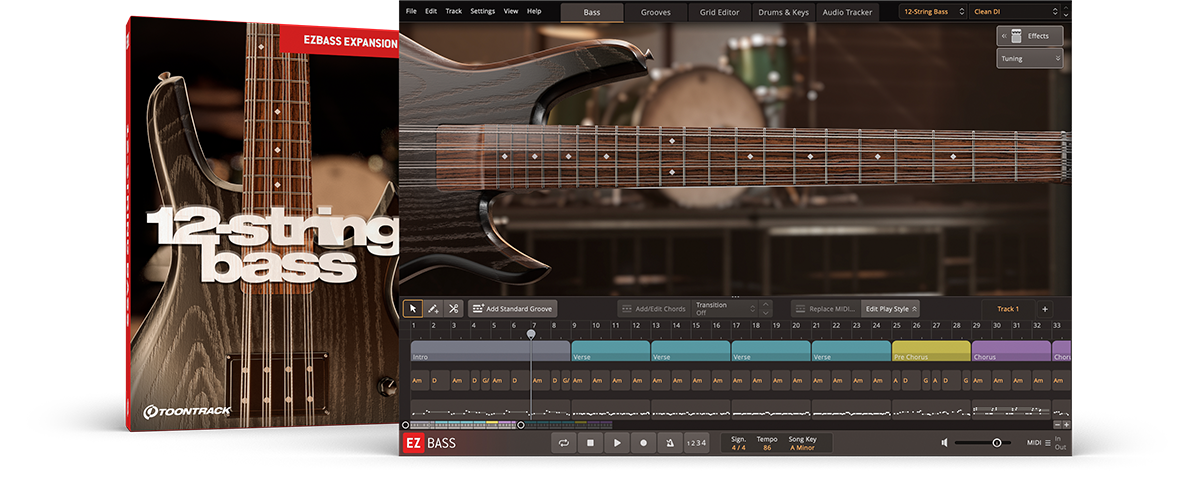Screen dimensions: 1200x488
Task: Open the Track menu
Action: pyautogui.click(x=454, y=11)
